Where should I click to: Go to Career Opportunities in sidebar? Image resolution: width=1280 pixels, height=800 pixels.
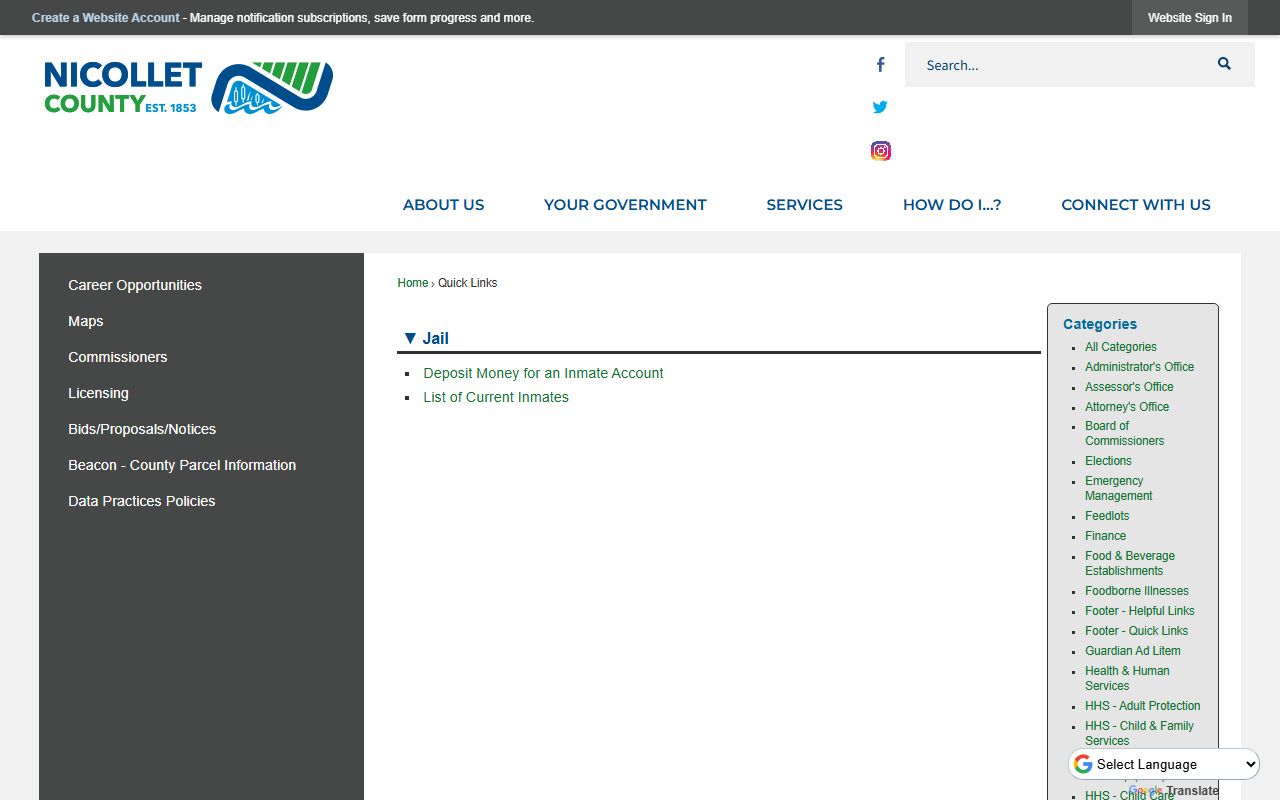(135, 285)
